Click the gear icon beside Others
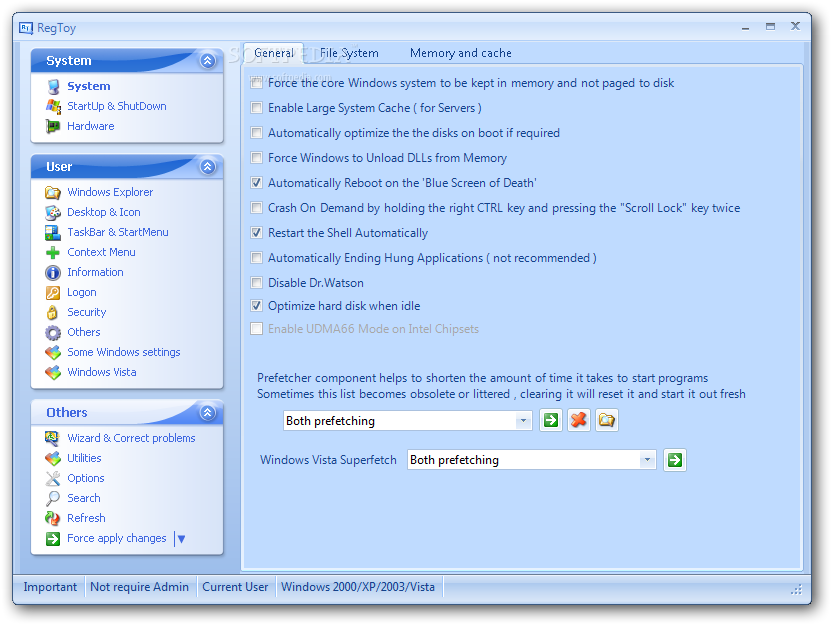Image resolution: width=832 pixels, height=625 pixels. (53, 333)
